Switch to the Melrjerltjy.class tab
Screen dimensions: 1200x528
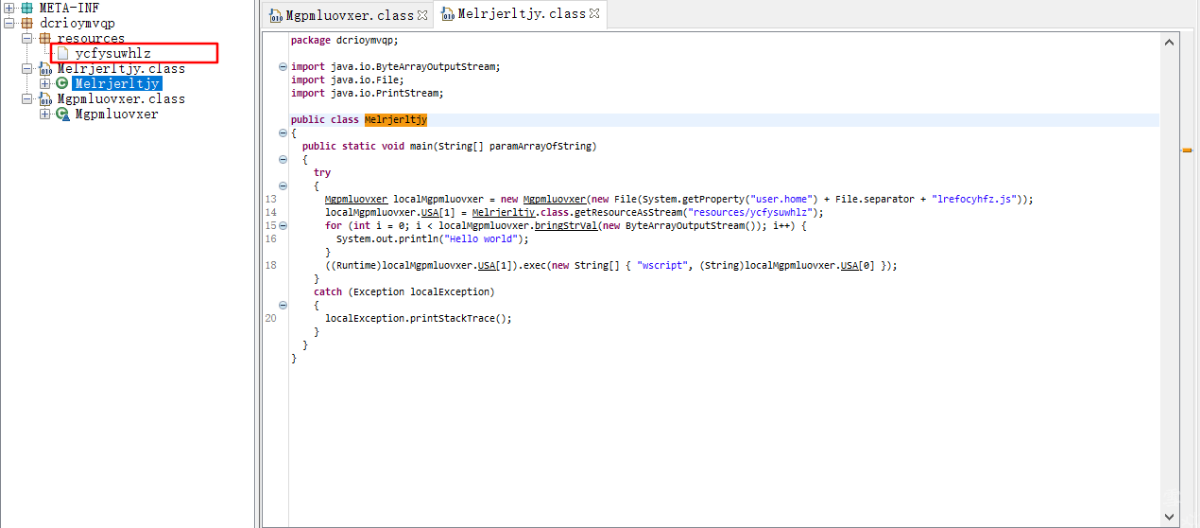pyautogui.click(x=521, y=14)
